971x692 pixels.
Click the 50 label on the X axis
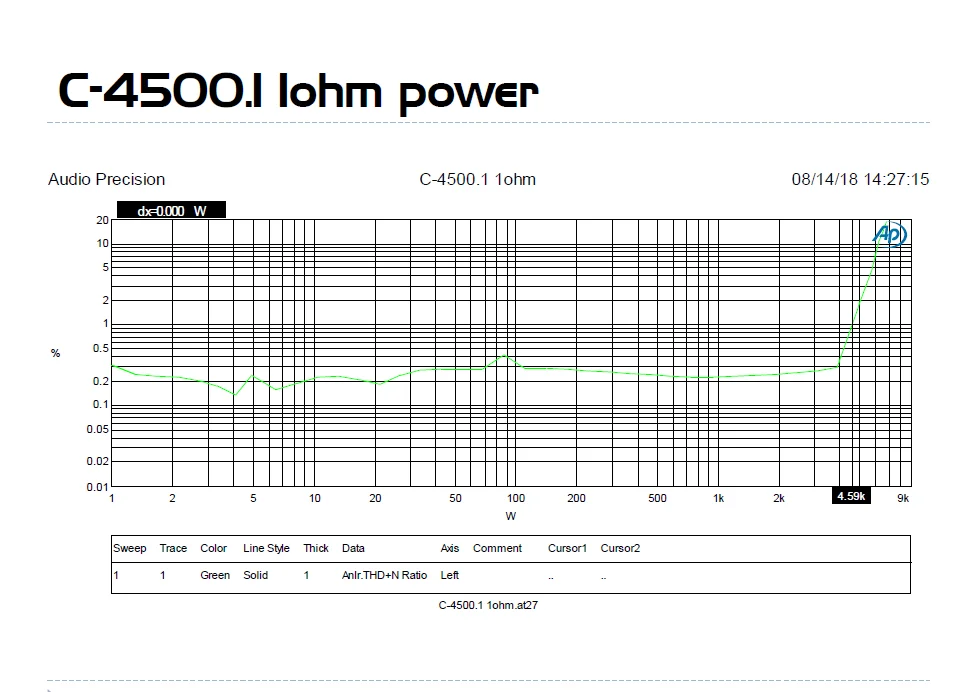pyautogui.click(x=455, y=498)
